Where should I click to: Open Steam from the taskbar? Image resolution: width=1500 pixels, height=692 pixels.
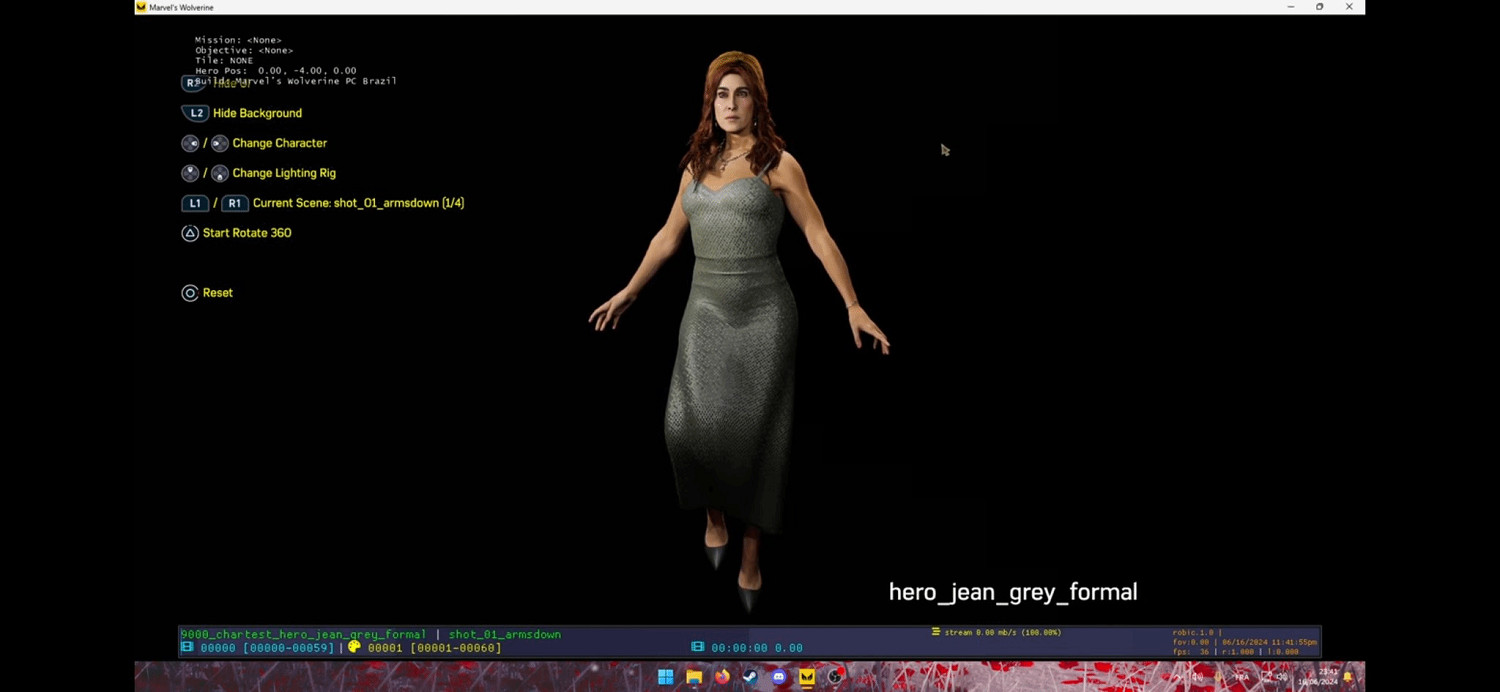(x=750, y=677)
